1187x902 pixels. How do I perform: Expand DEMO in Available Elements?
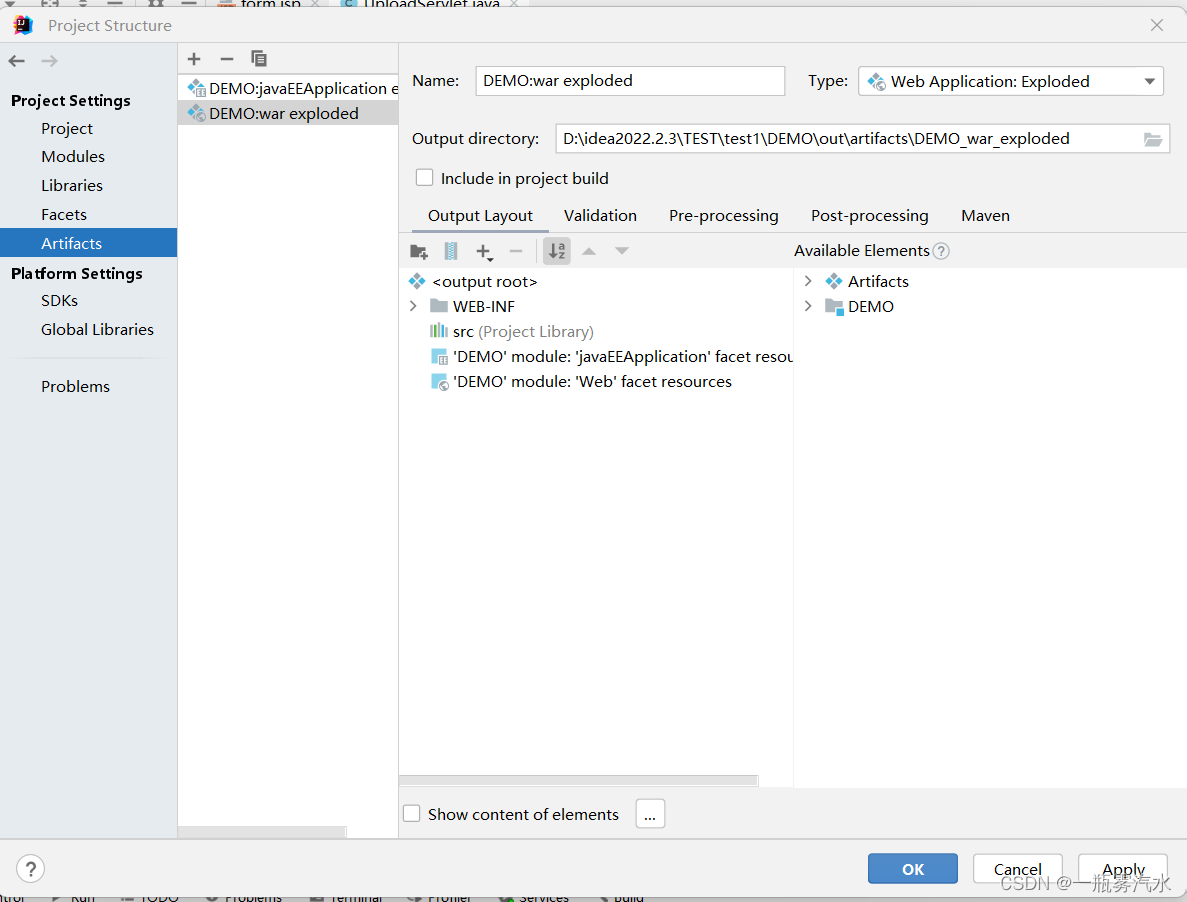[x=808, y=306]
